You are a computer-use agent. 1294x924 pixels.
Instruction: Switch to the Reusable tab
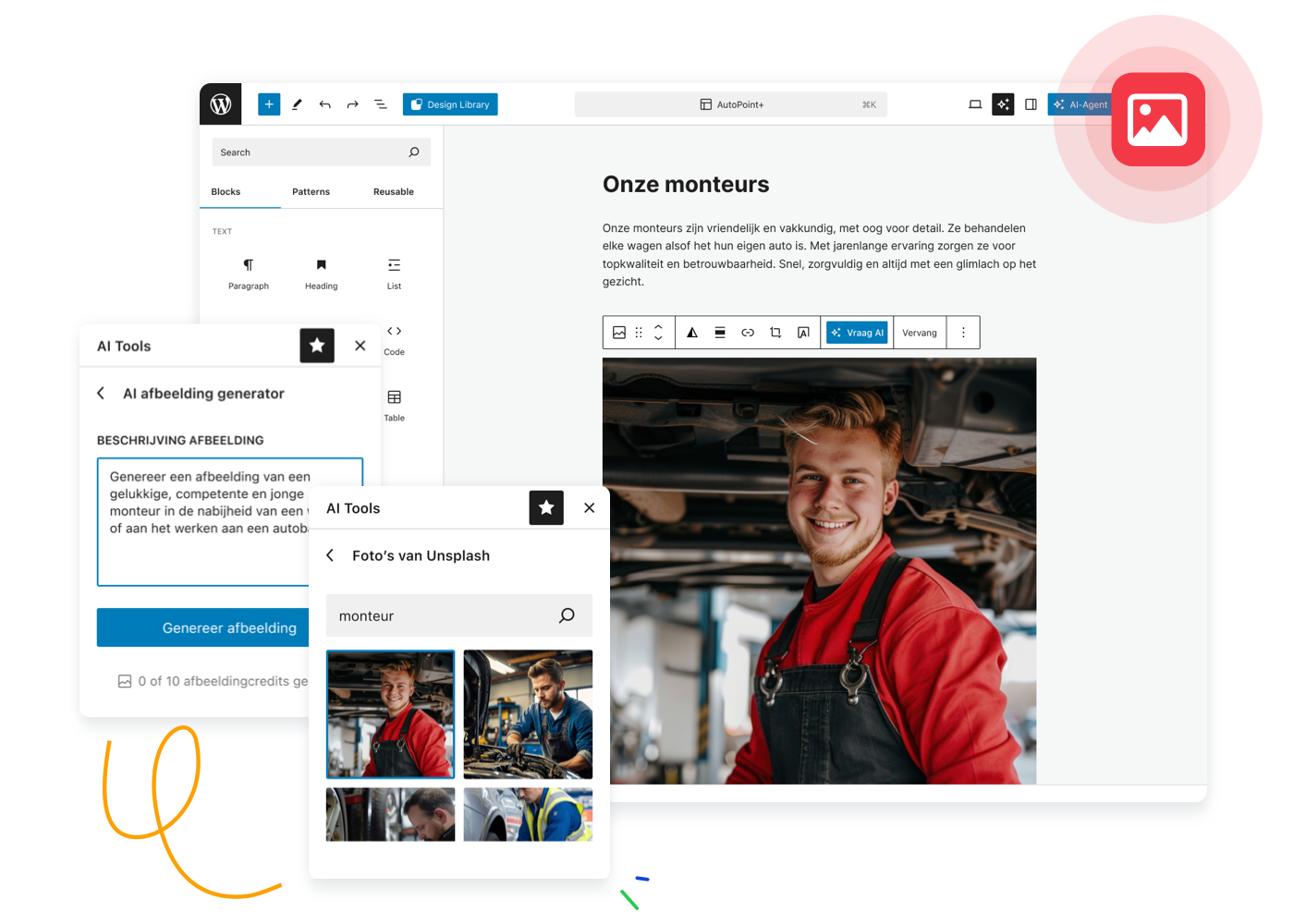pos(393,192)
